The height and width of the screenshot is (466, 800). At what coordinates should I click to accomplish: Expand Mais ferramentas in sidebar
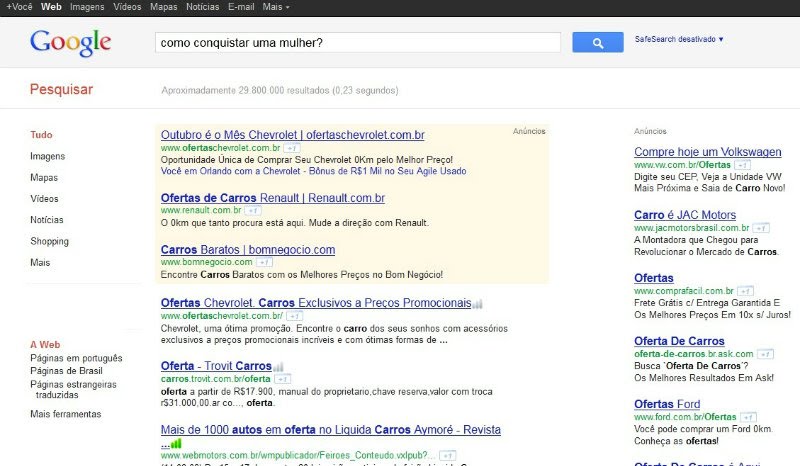click(x=66, y=414)
